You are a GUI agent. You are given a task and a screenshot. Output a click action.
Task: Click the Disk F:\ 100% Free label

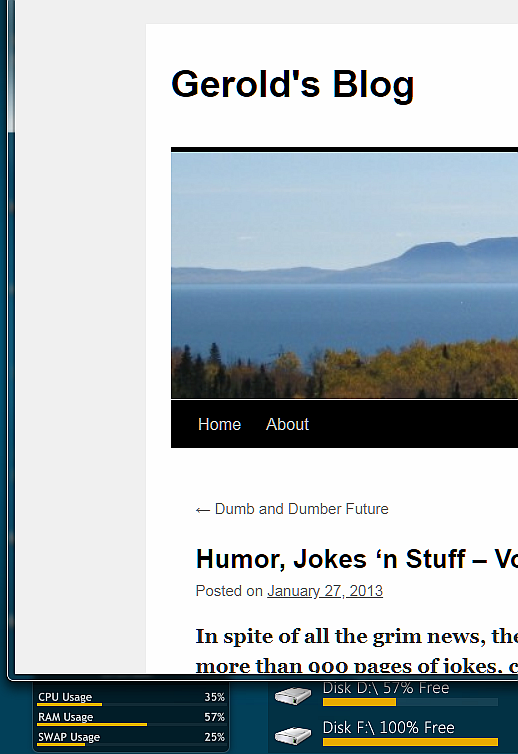[x=388, y=727]
